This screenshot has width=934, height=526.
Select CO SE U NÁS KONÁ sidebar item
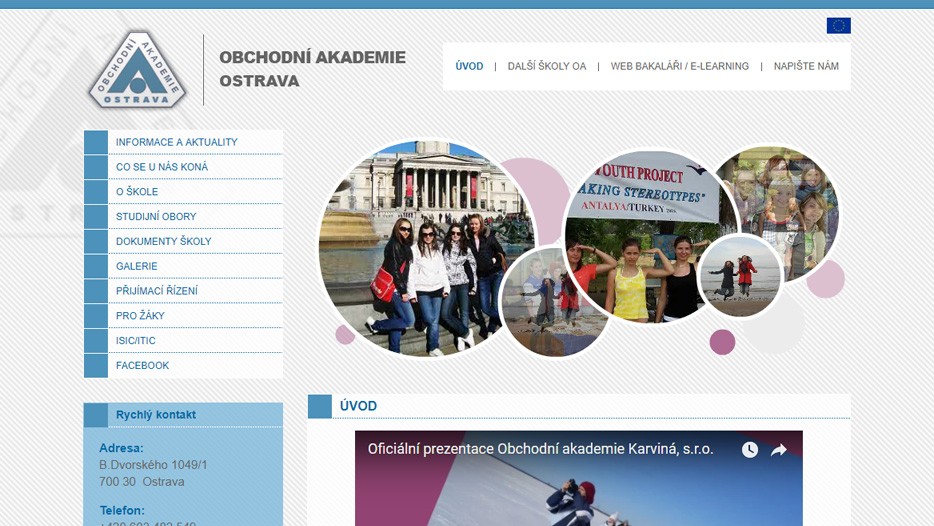(x=183, y=167)
